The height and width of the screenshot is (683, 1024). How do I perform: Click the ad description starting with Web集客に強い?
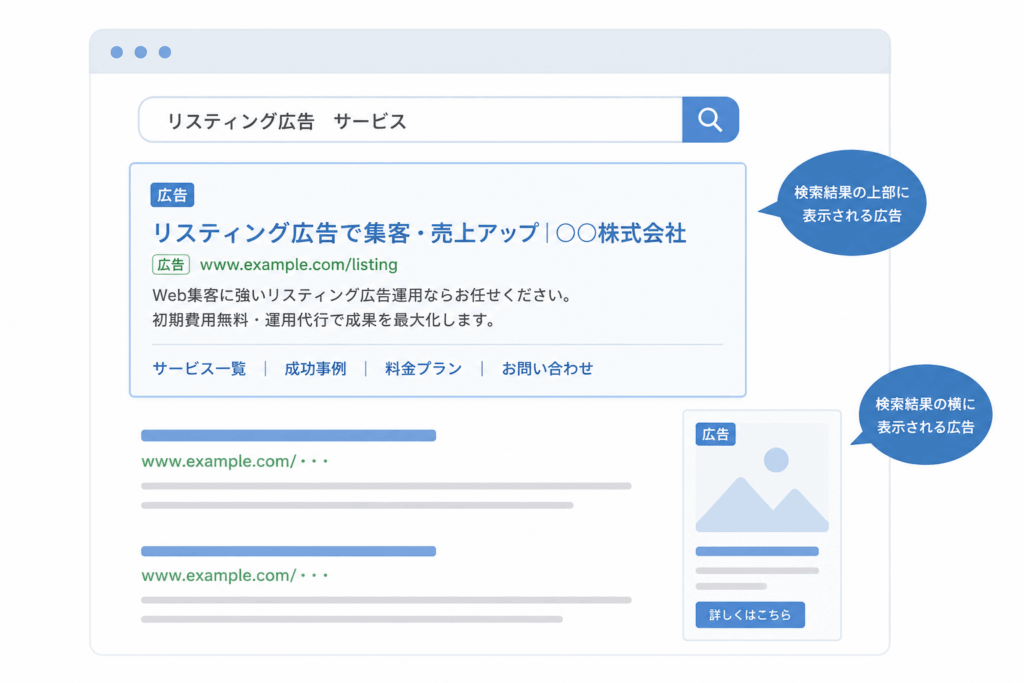363,295
